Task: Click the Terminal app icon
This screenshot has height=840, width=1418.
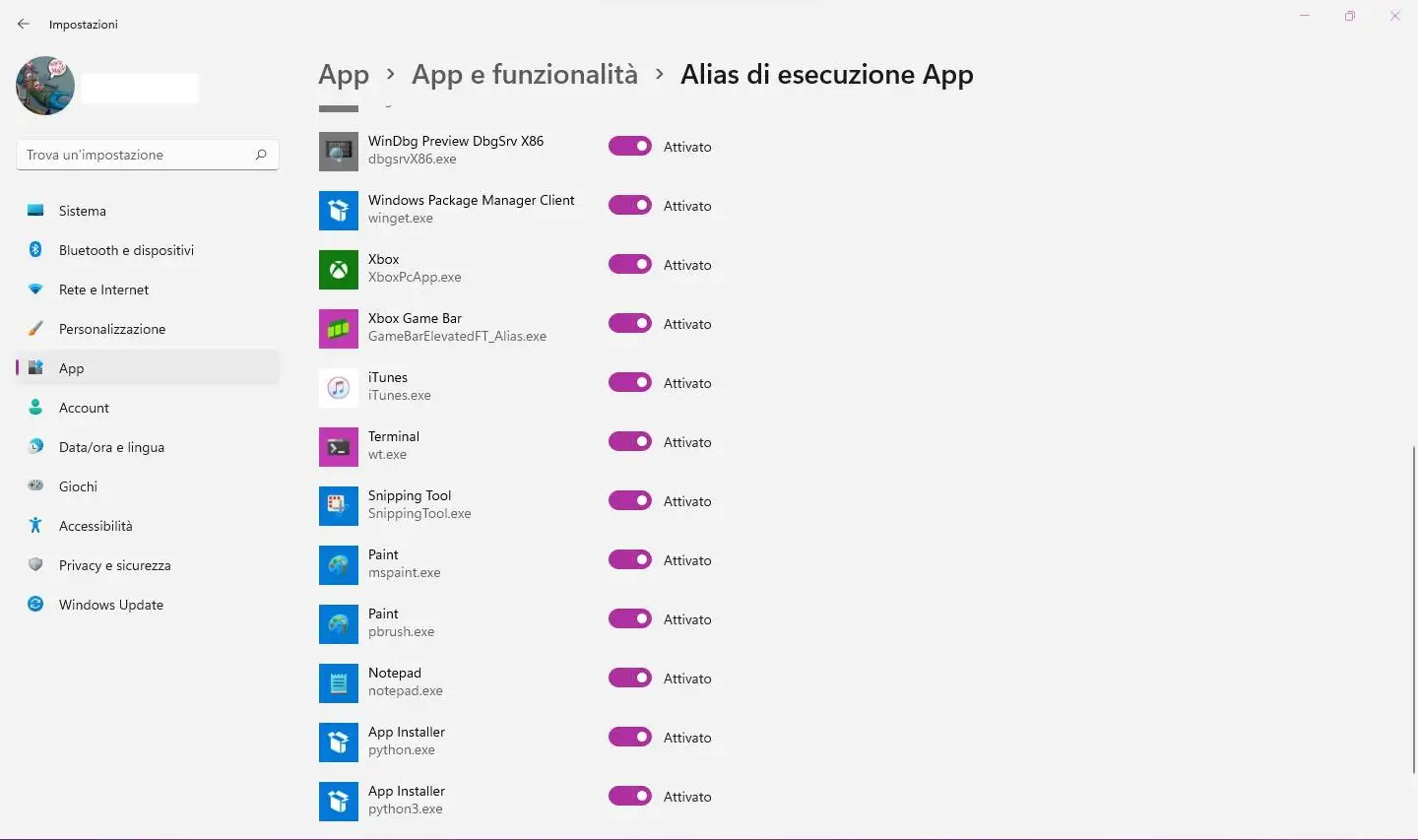Action: coord(339,447)
